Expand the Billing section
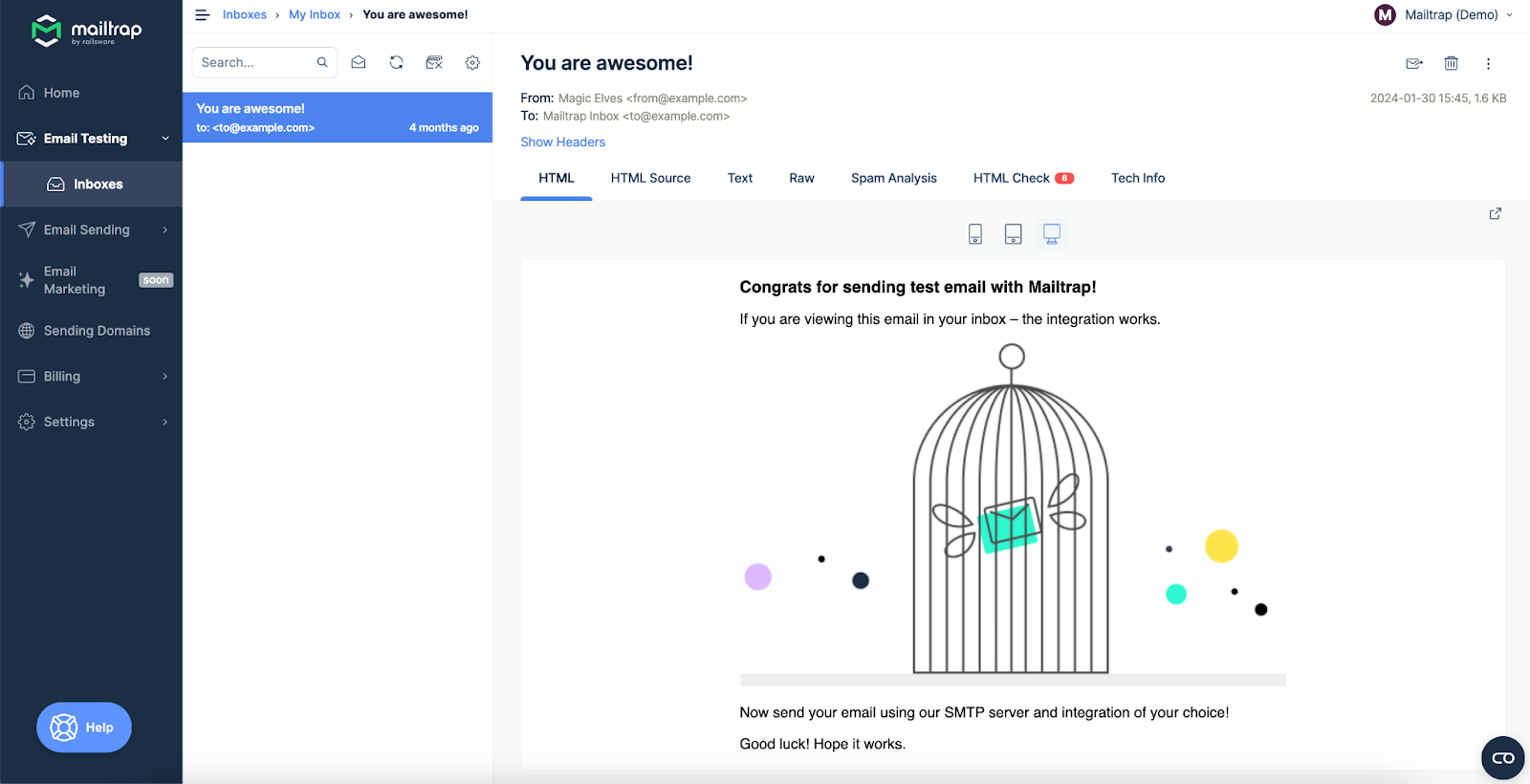This screenshot has width=1530, height=784. click(x=165, y=377)
